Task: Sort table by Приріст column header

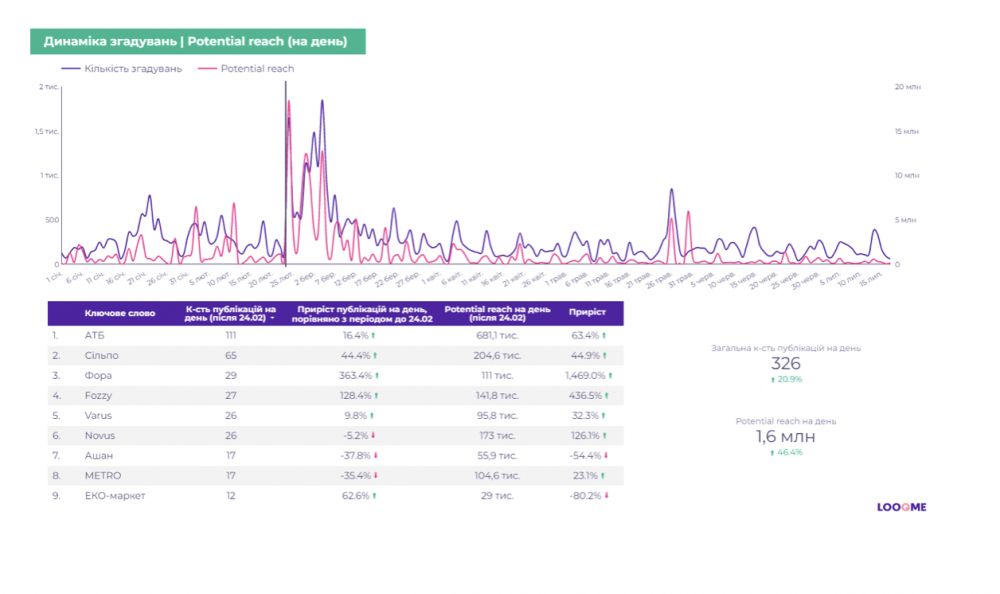Action: click(x=587, y=313)
